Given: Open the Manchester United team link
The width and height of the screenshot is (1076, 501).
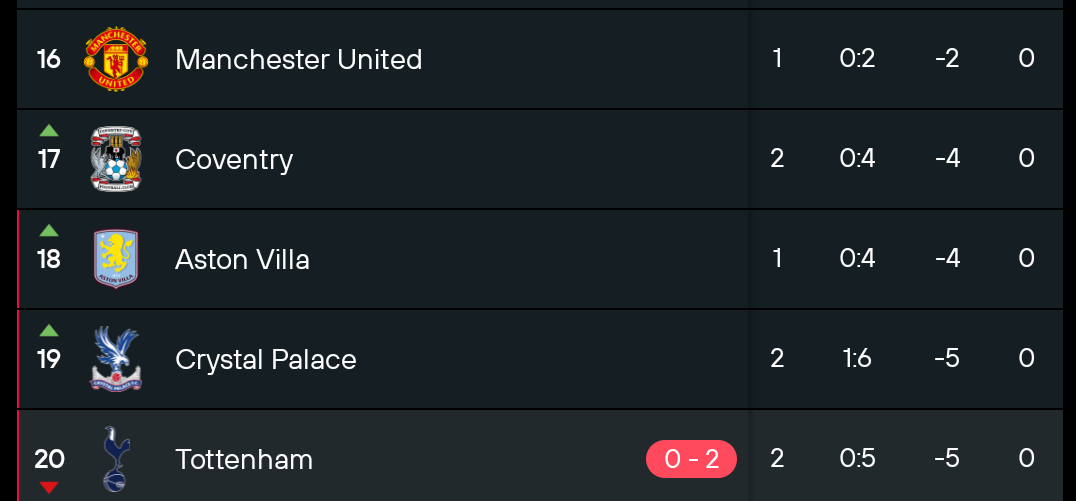Looking at the screenshot, I should point(299,59).
